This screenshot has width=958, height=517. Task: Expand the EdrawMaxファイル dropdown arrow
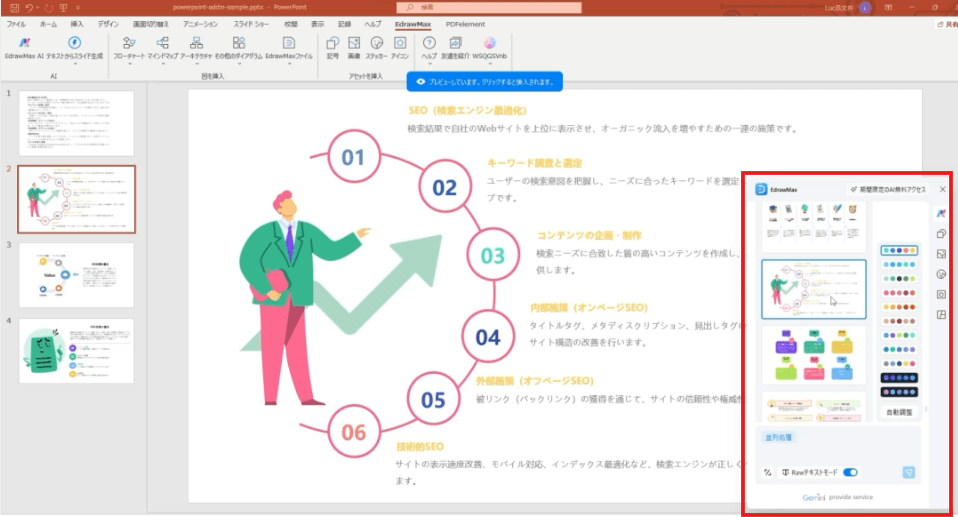(289, 64)
